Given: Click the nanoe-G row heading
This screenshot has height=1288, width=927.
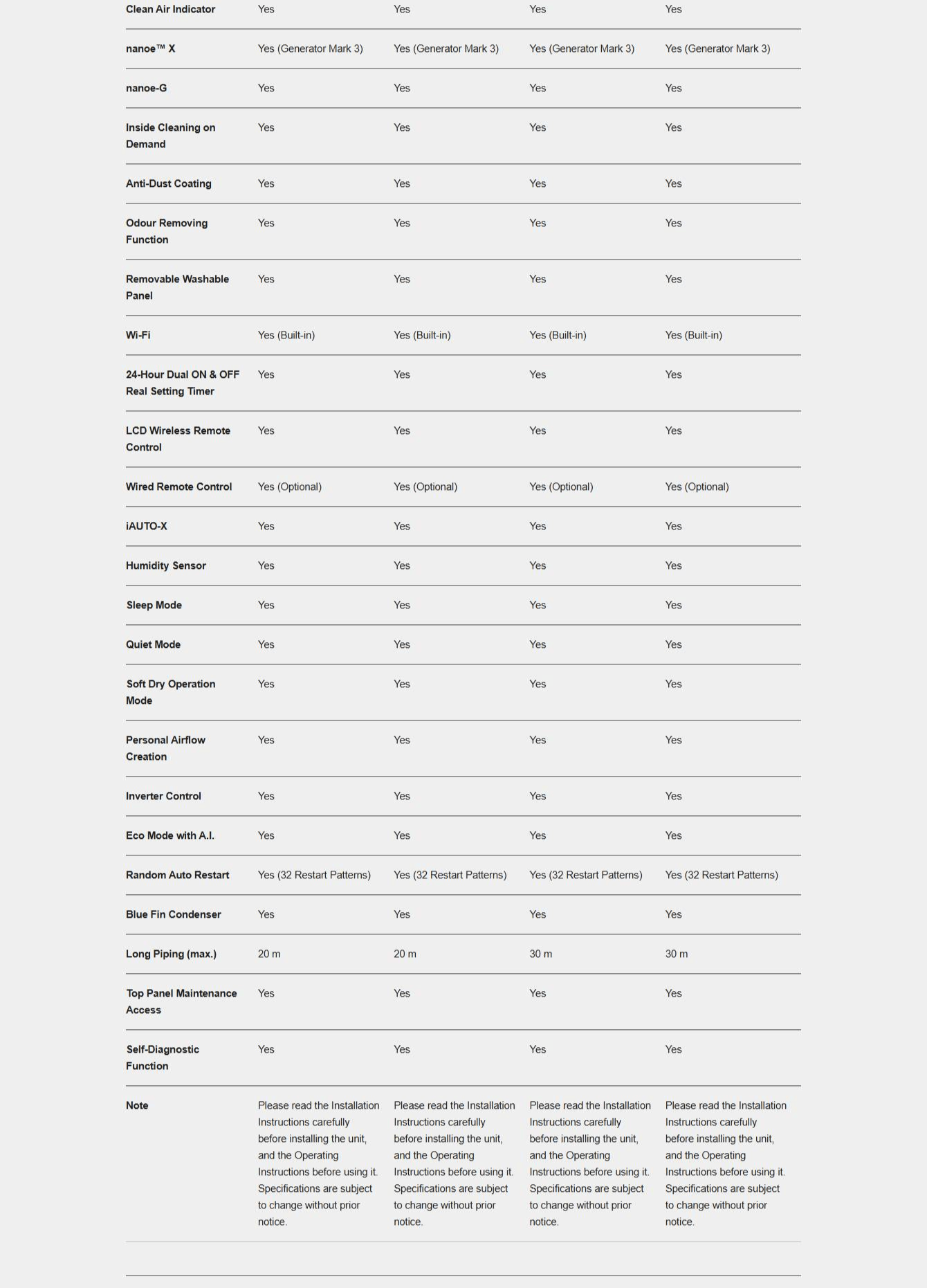Looking at the screenshot, I should [146, 89].
